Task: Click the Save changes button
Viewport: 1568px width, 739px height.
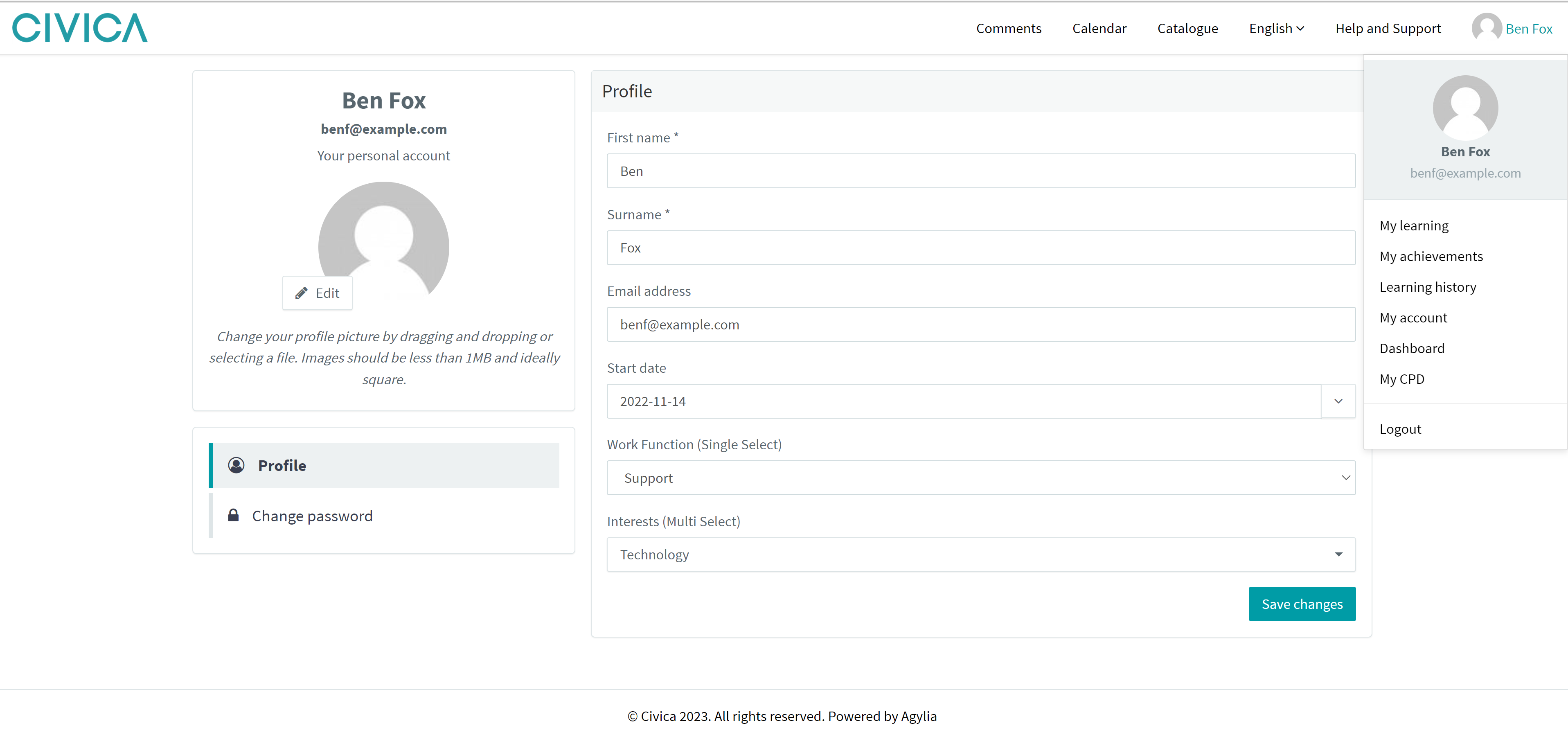Action: [1302, 604]
